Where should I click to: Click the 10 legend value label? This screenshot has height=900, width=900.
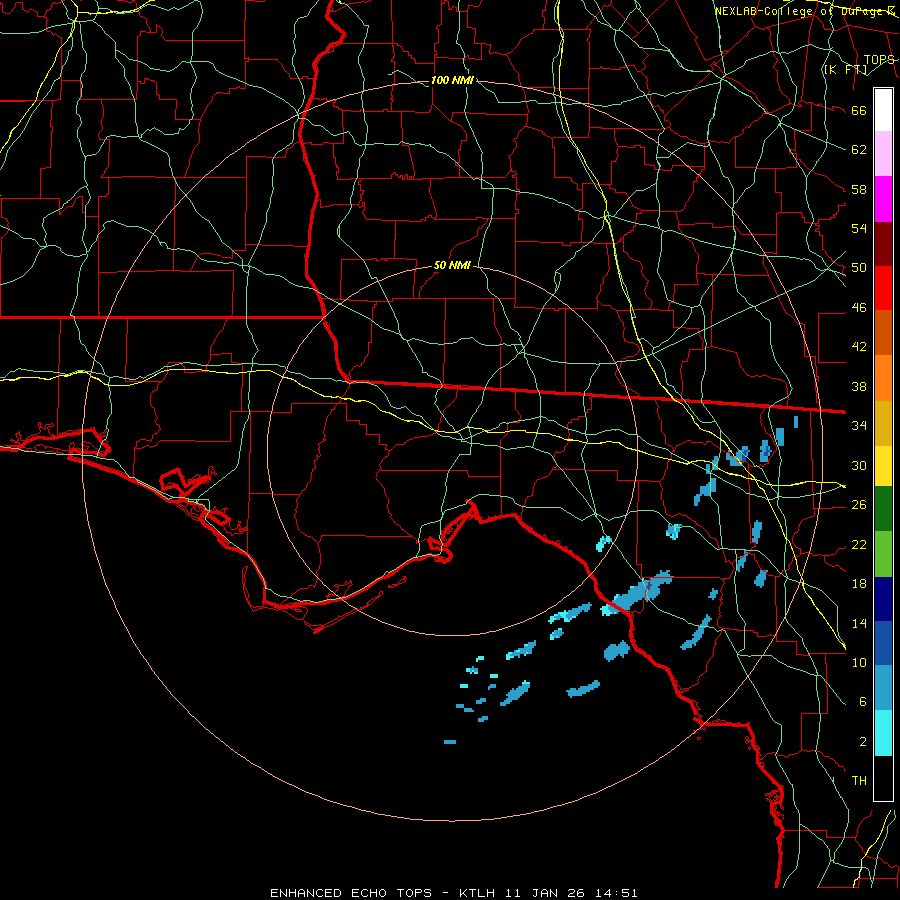(x=859, y=662)
